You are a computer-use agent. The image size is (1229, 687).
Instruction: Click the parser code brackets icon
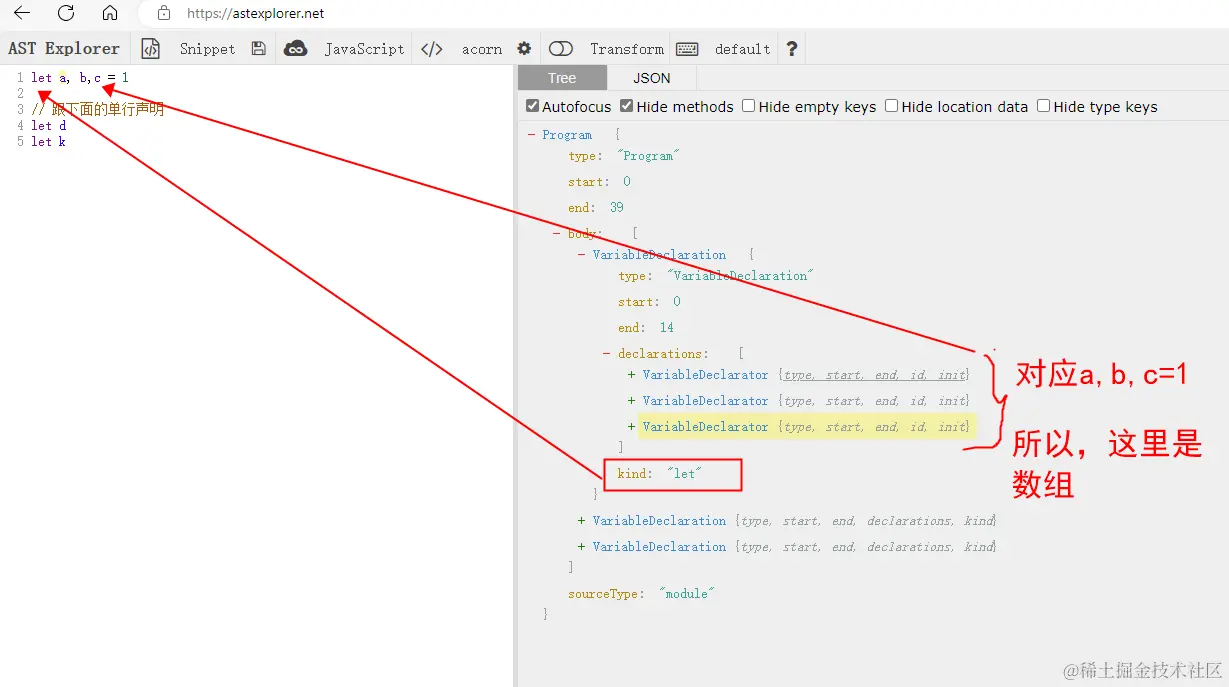click(x=432, y=48)
